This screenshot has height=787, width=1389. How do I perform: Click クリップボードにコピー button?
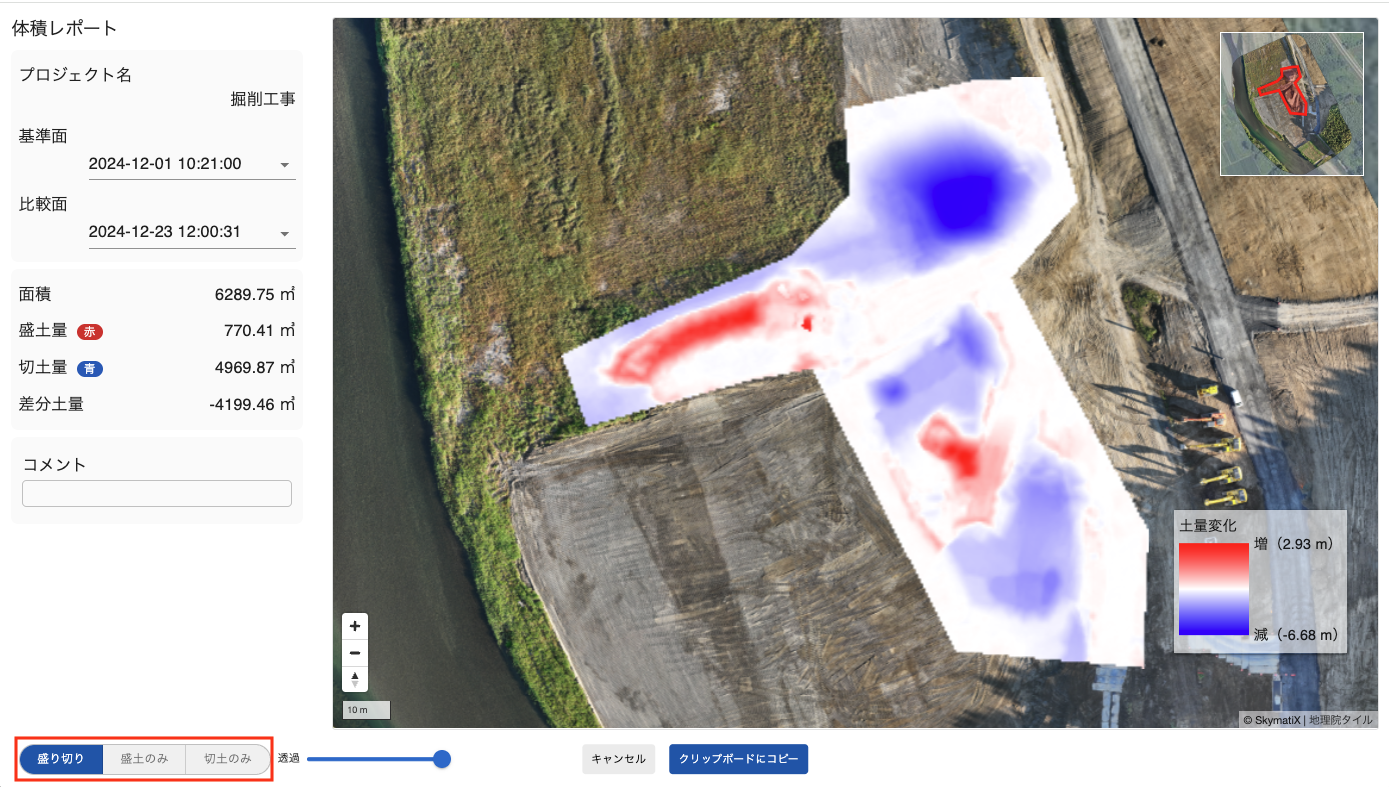(x=738, y=759)
